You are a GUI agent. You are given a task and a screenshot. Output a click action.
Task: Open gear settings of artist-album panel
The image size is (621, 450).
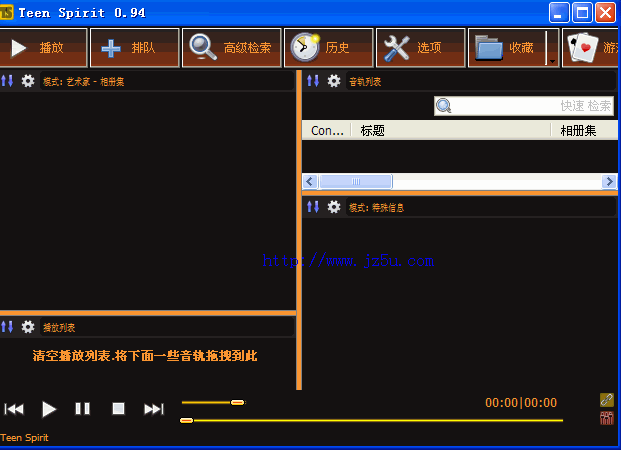28,81
